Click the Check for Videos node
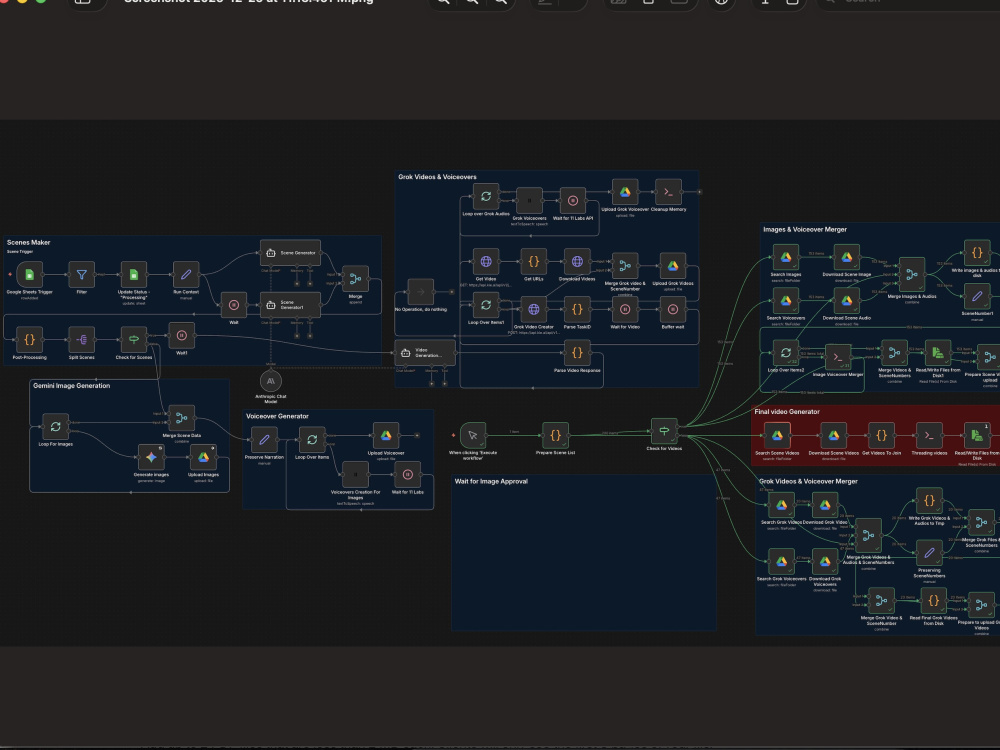The image size is (1000, 750). (664, 430)
